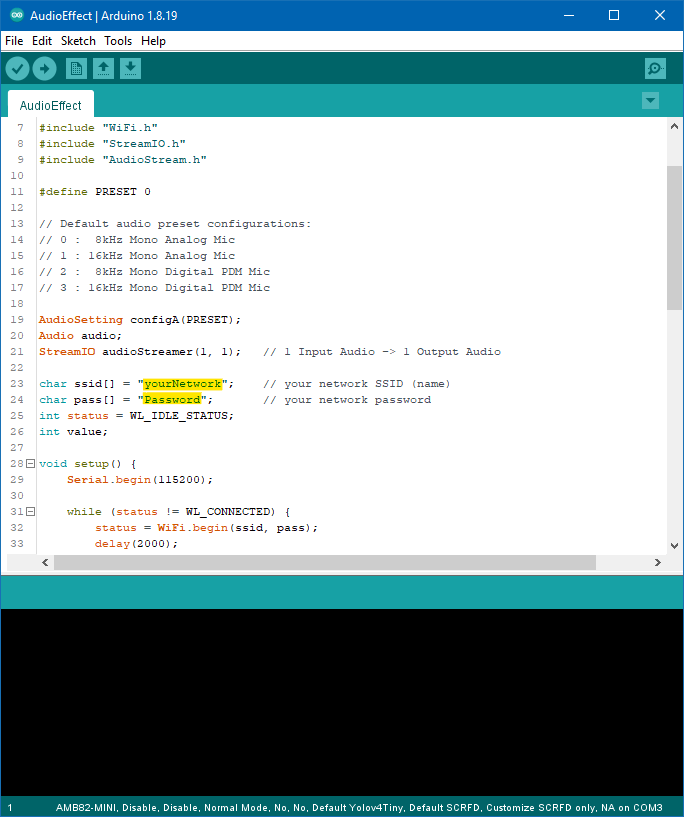Screen dimensions: 684x817
Task: Collapse the void setup() code fold
Action: (30, 464)
